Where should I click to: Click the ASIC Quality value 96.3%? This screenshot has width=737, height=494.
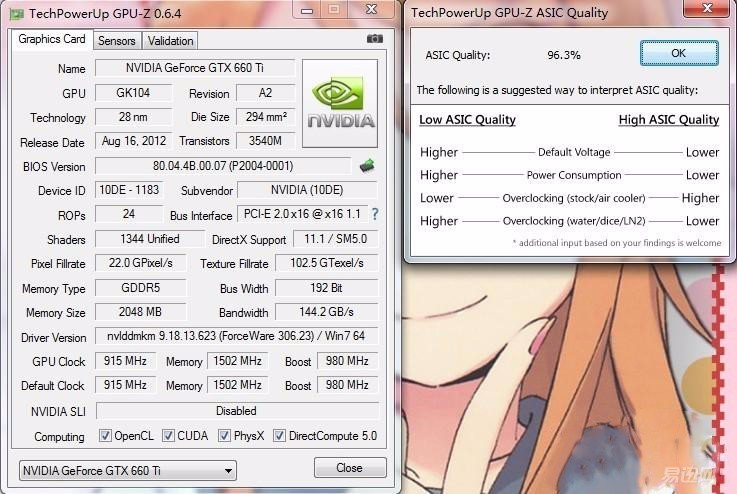tap(564, 55)
